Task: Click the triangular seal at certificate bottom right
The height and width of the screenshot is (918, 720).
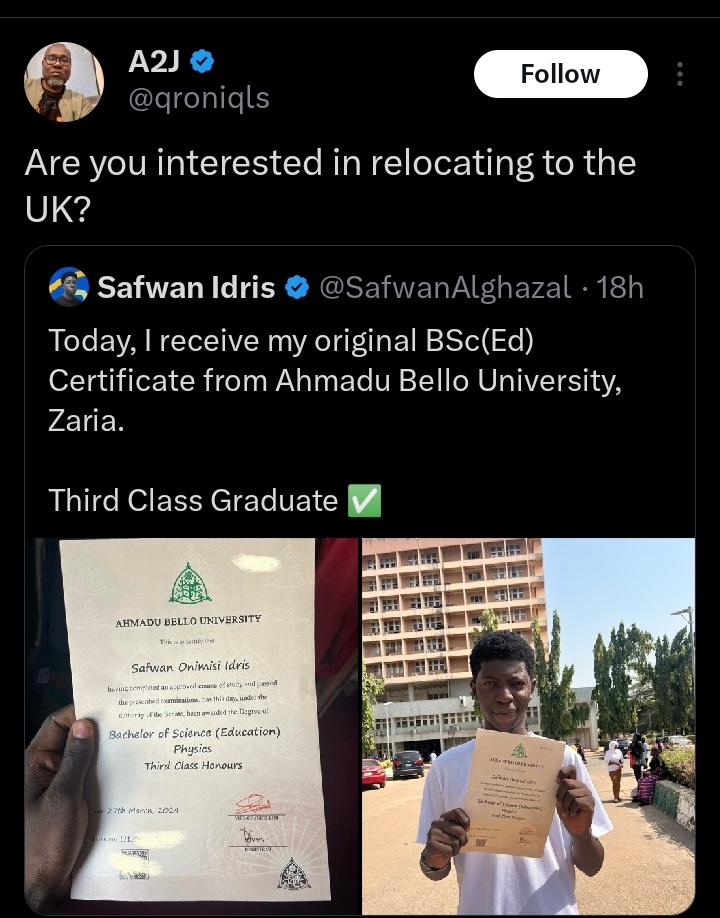Action: click(294, 873)
